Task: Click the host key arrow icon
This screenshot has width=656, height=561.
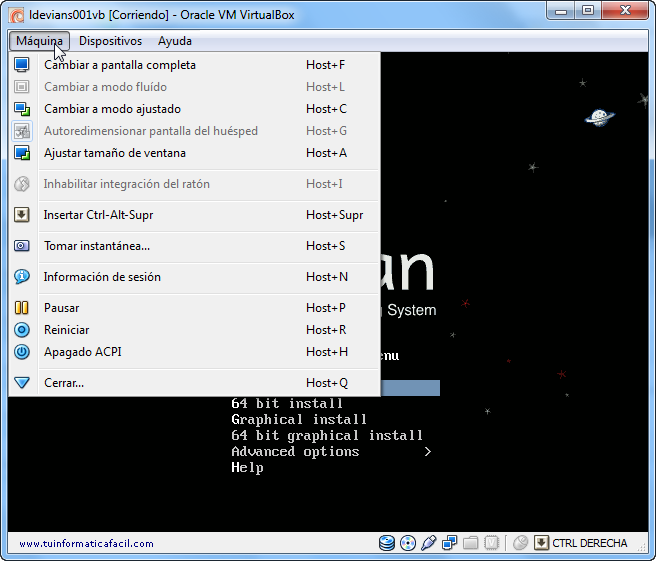Action: 541,543
